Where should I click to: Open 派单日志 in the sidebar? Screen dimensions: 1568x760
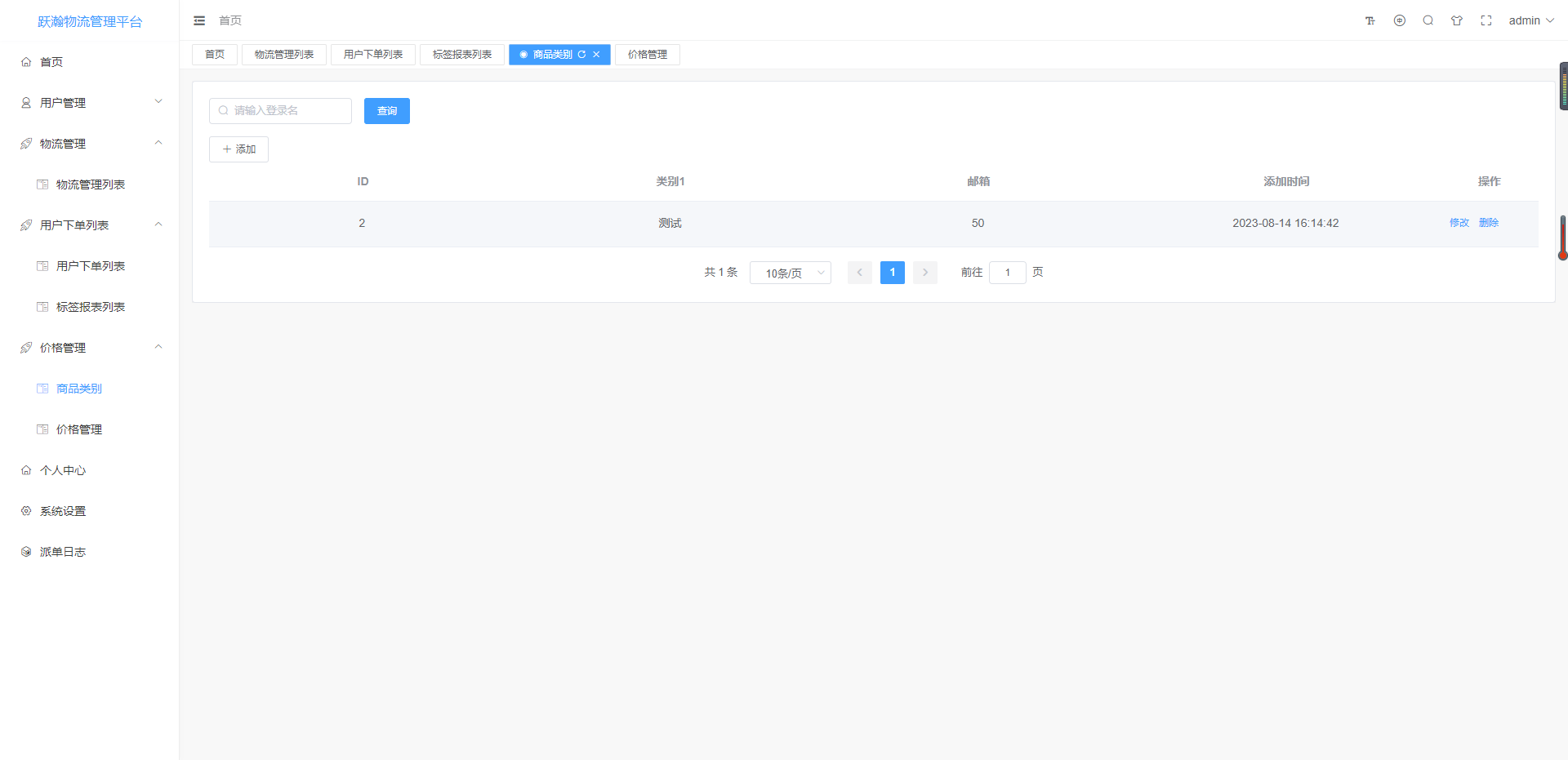click(90, 552)
